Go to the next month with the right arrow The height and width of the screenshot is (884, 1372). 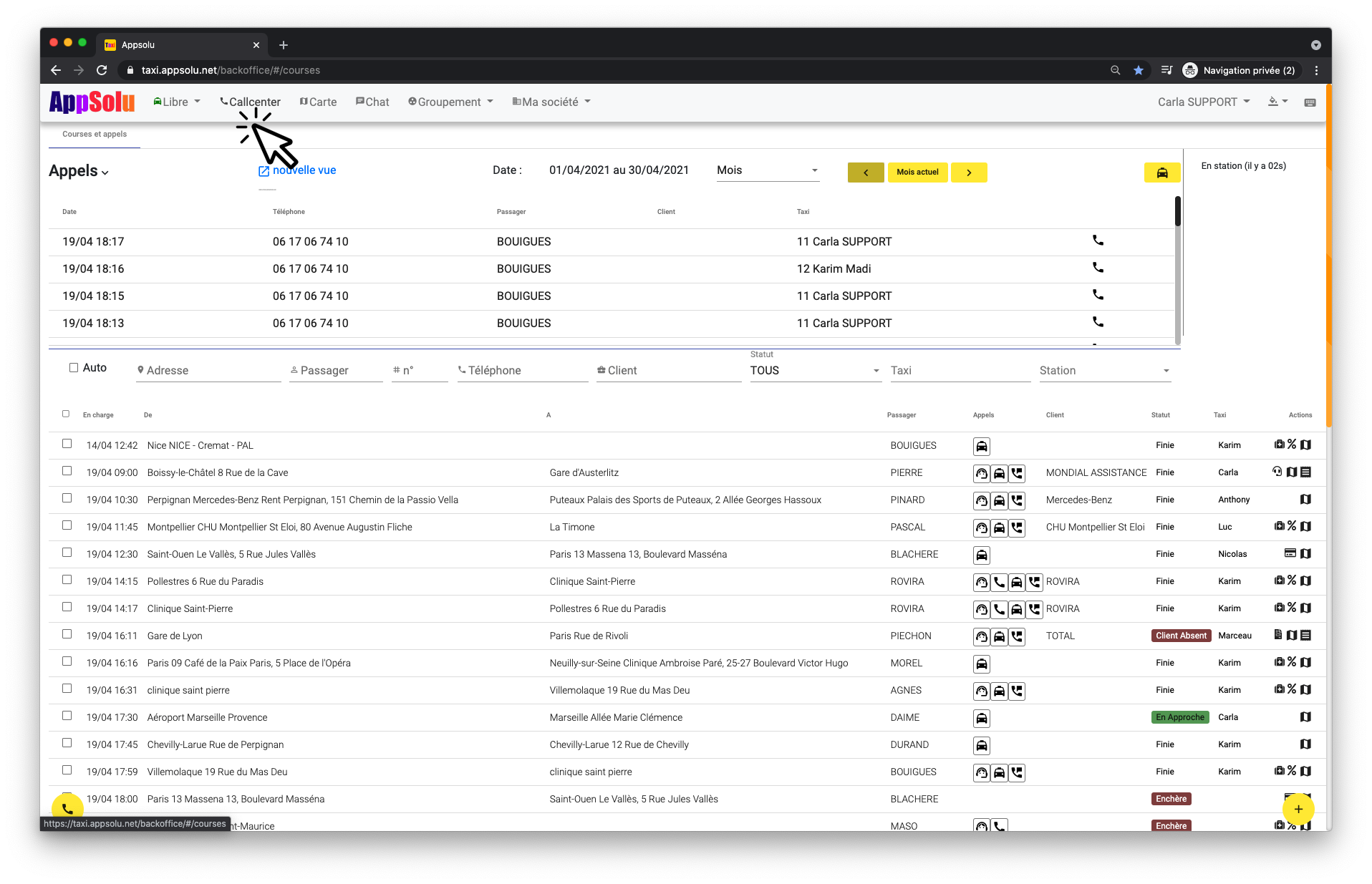[x=969, y=173]
